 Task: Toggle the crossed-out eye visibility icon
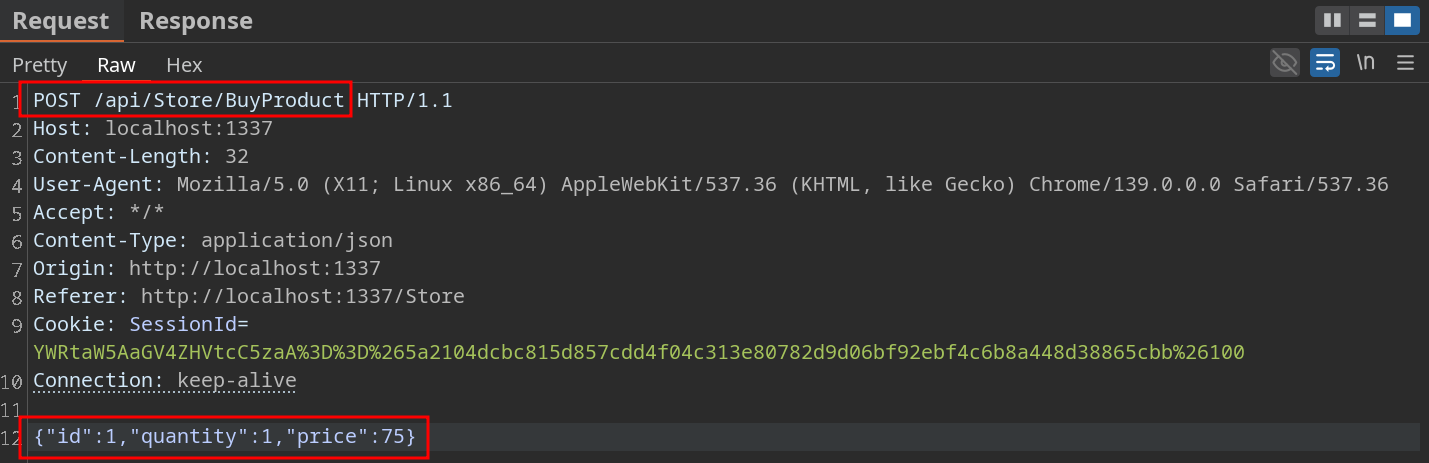1284,63
